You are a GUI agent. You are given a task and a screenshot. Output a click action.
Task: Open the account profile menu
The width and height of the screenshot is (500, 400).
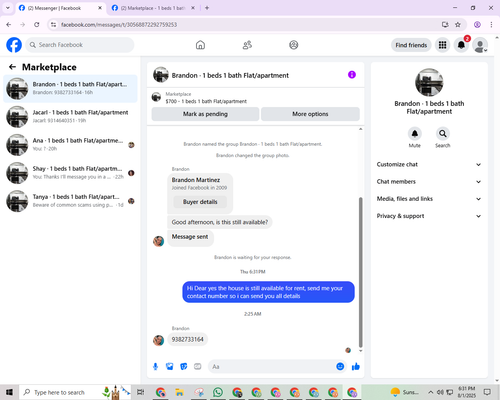(480, 45)
